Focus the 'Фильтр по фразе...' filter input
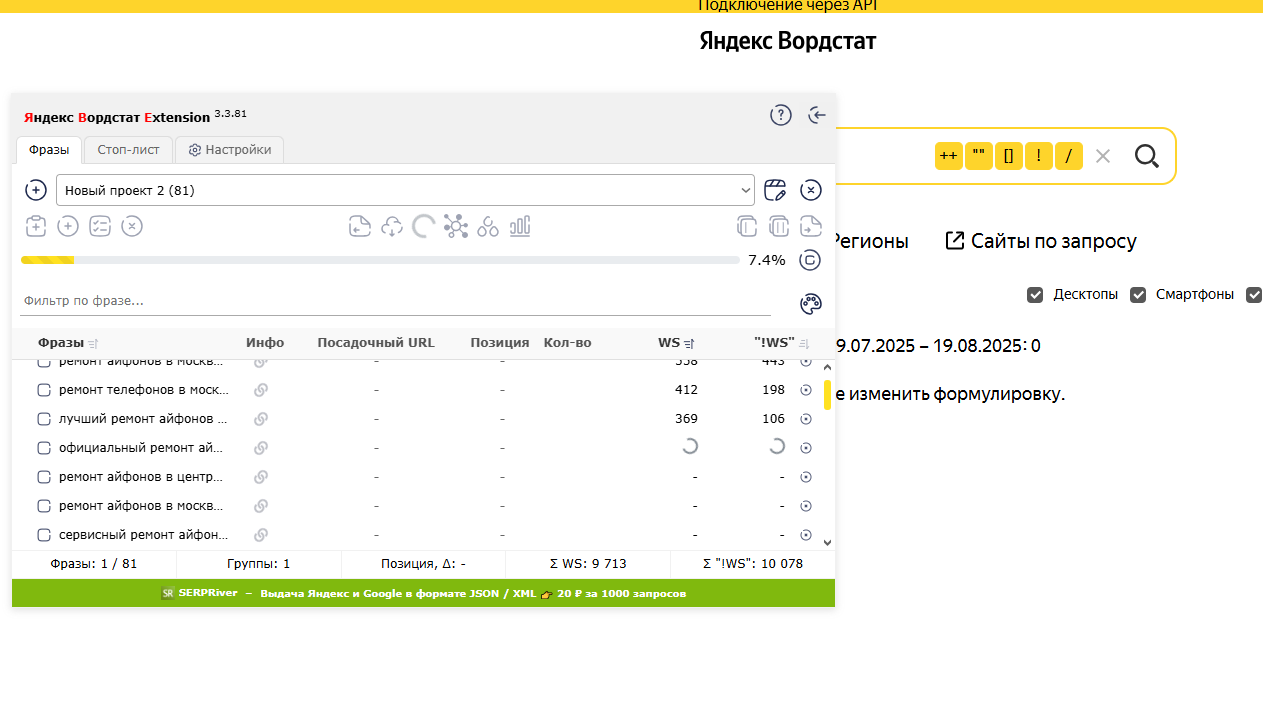 click(396, 301)
